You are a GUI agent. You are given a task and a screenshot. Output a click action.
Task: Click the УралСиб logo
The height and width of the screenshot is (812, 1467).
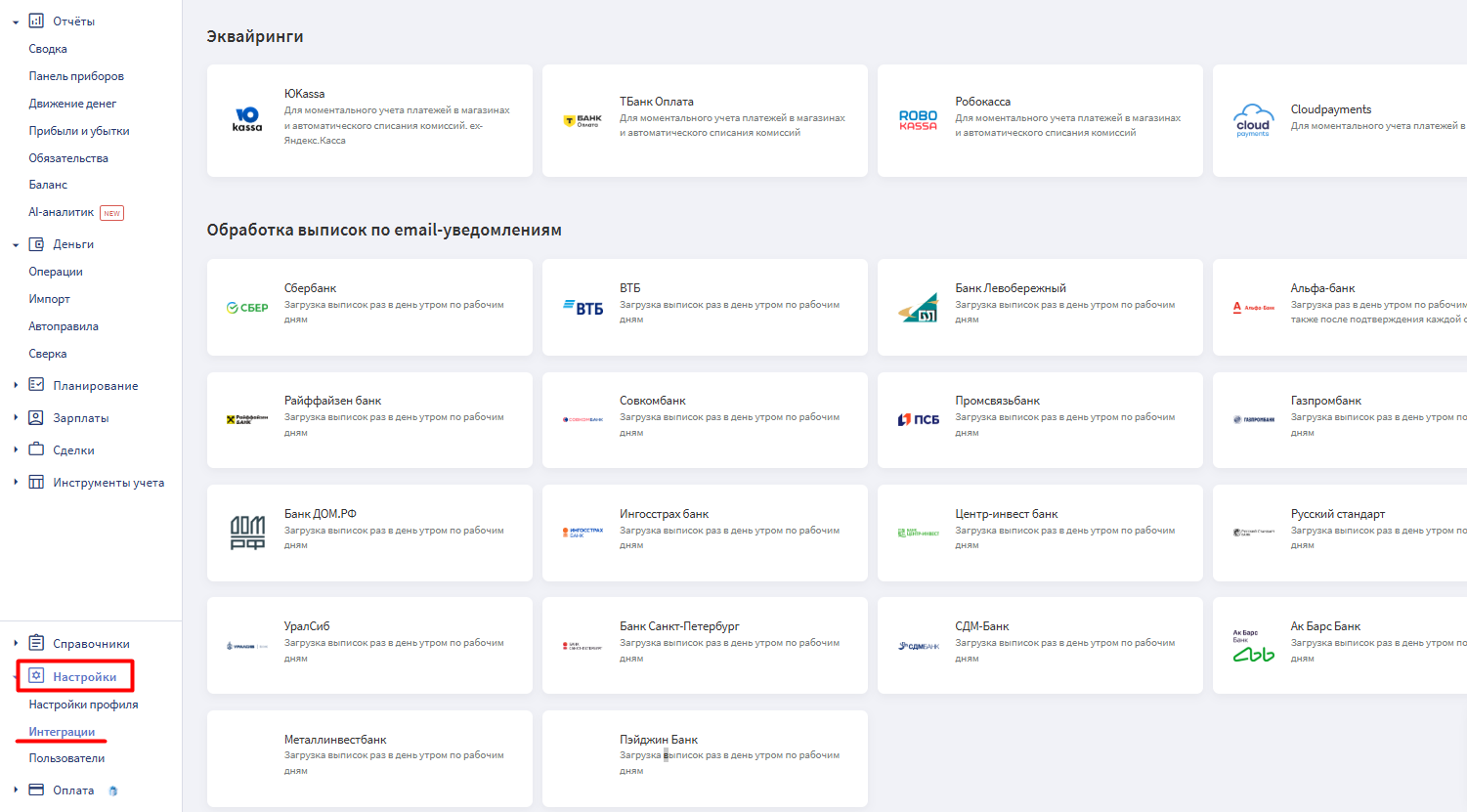coord(247,646)
